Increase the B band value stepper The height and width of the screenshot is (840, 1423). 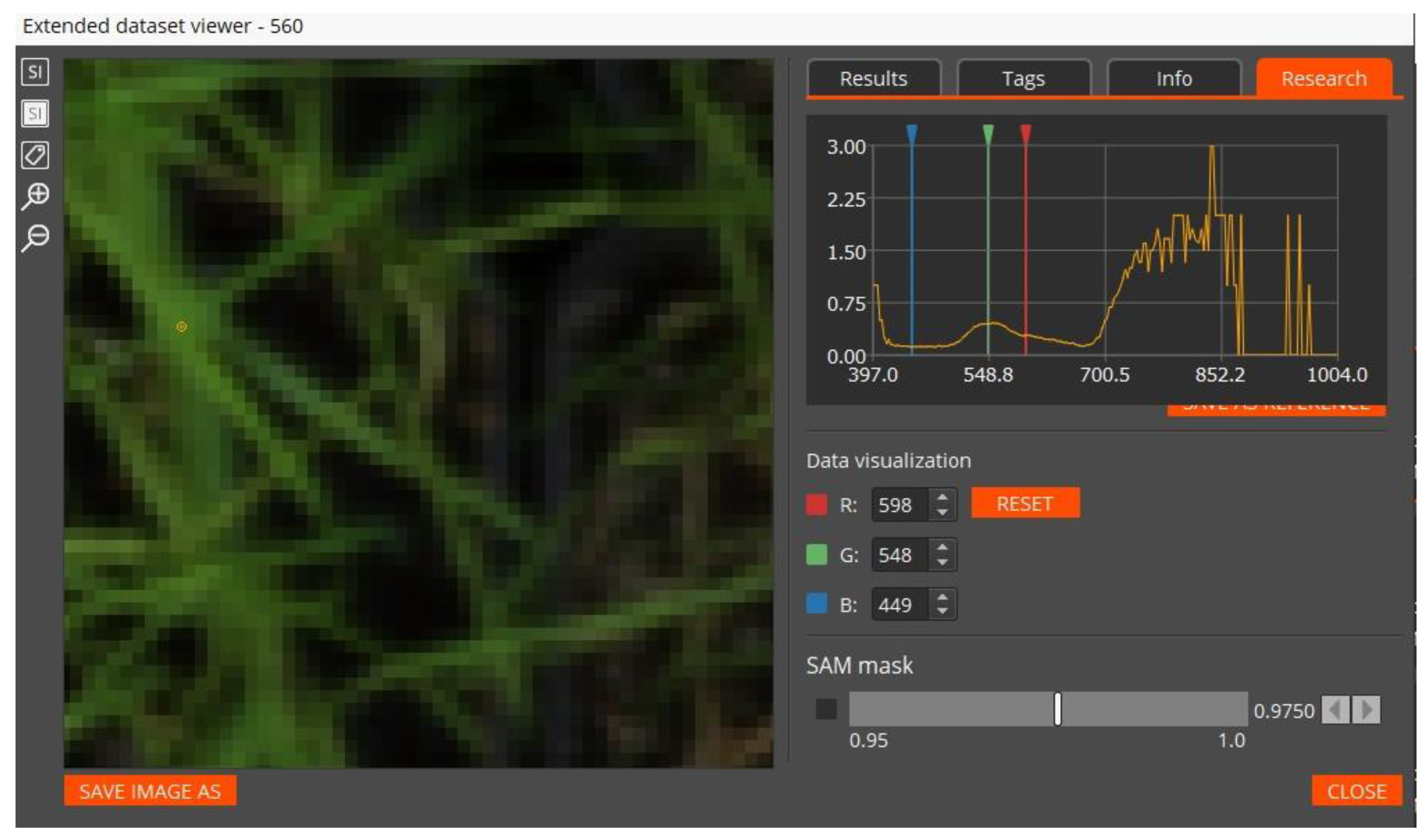(x=942, y=598)
